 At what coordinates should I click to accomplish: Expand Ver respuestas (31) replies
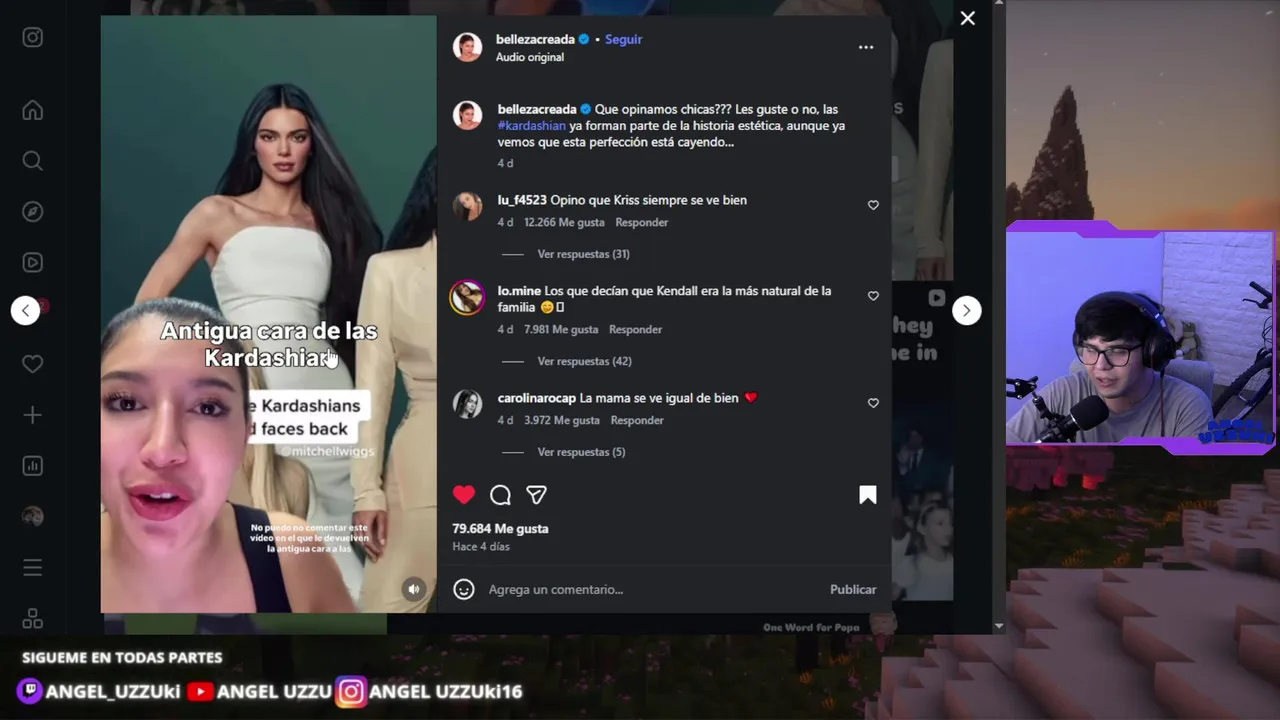click(x=583, y=254)
